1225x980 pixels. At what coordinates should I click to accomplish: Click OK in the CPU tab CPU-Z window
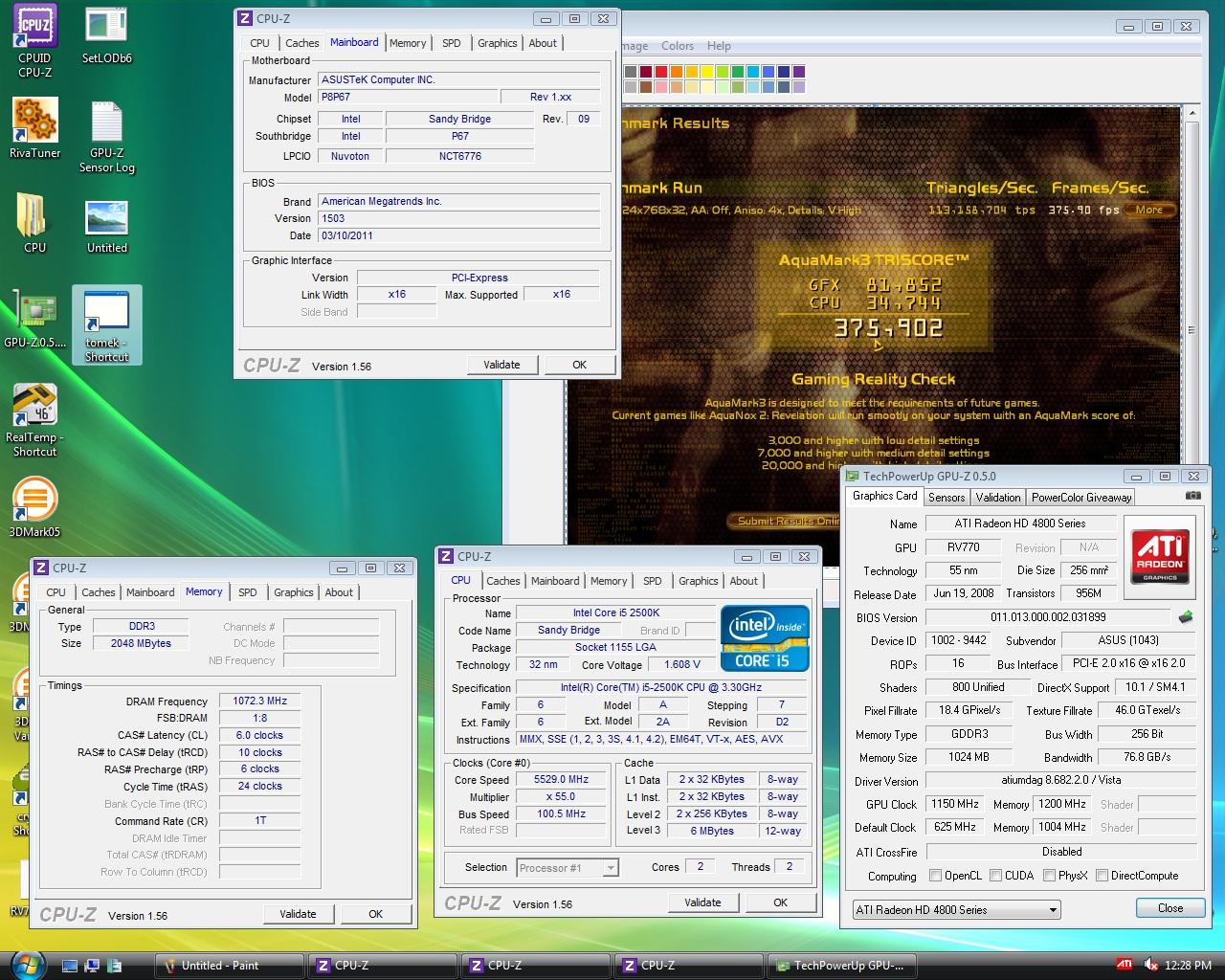pyautogui.click(x=780, y=902)
